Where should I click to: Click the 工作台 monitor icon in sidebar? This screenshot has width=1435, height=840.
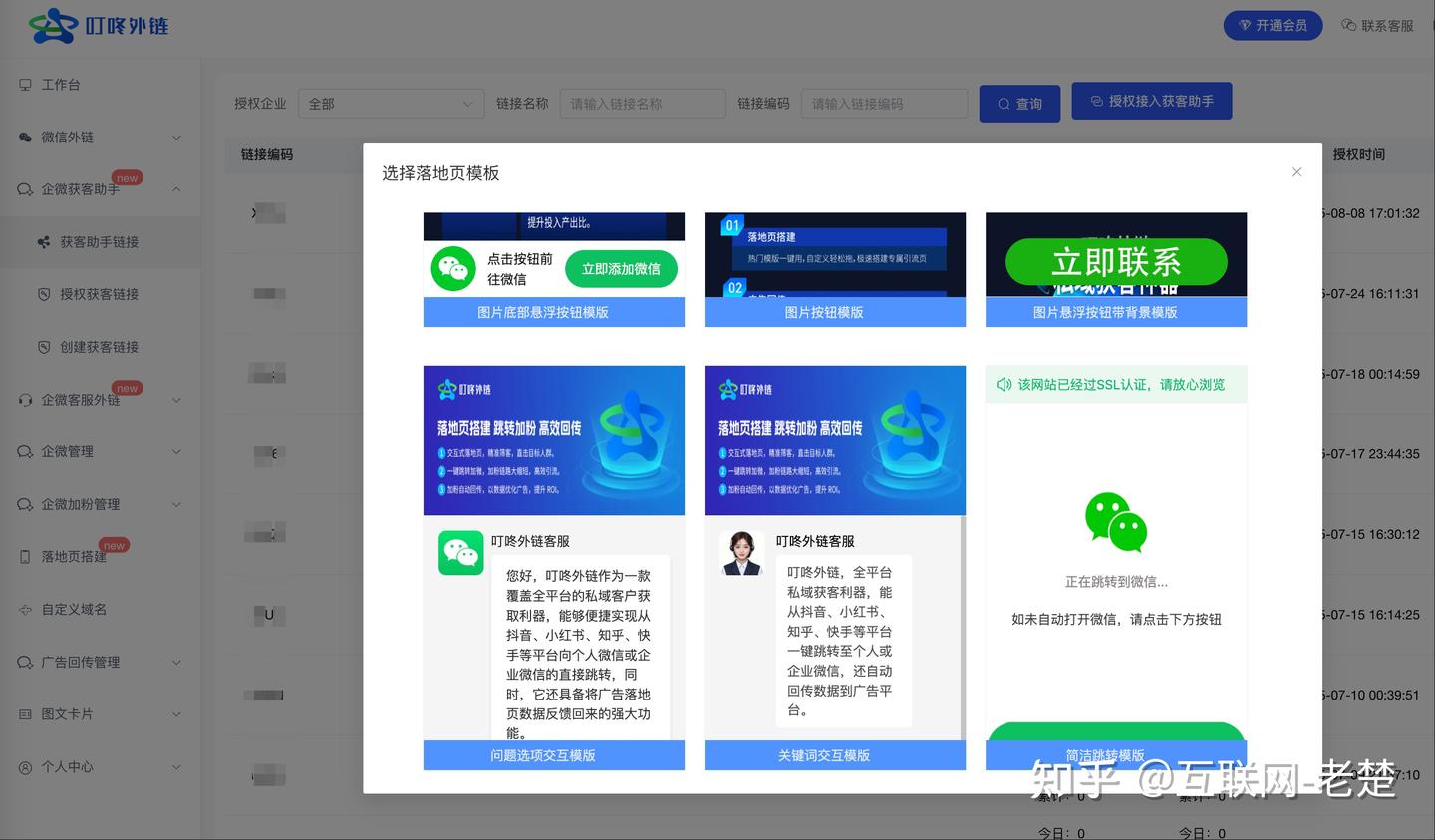pos(25,85)
